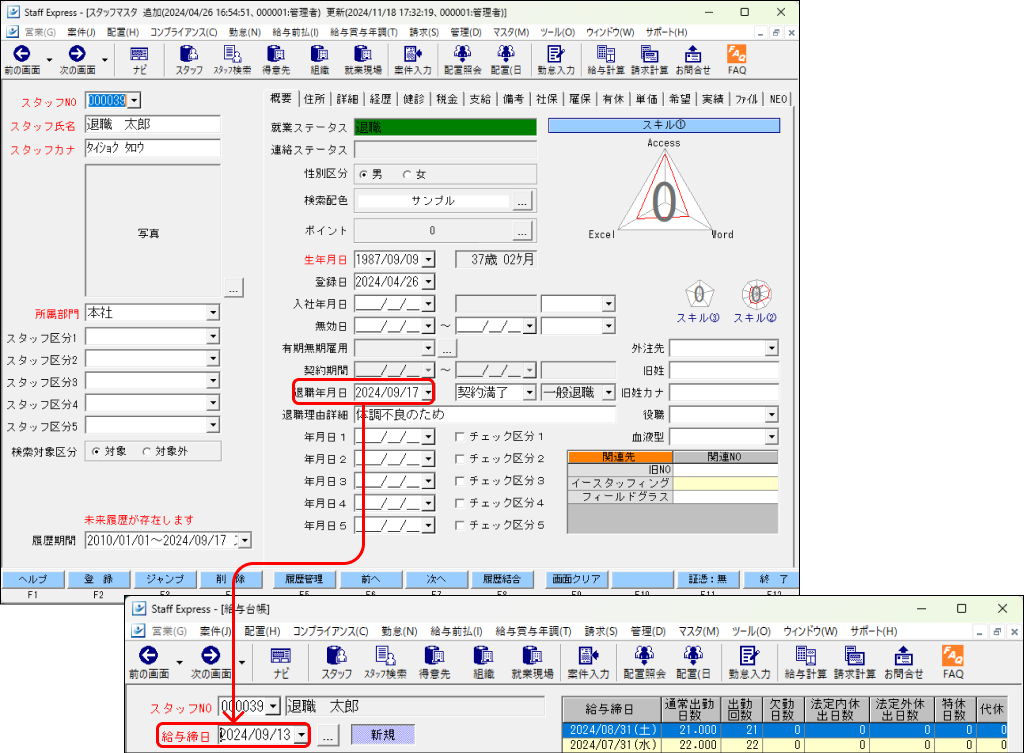Open 生年月日 date picker dropdown
The height and width of the screenshot is (753, 1024).
428,260
